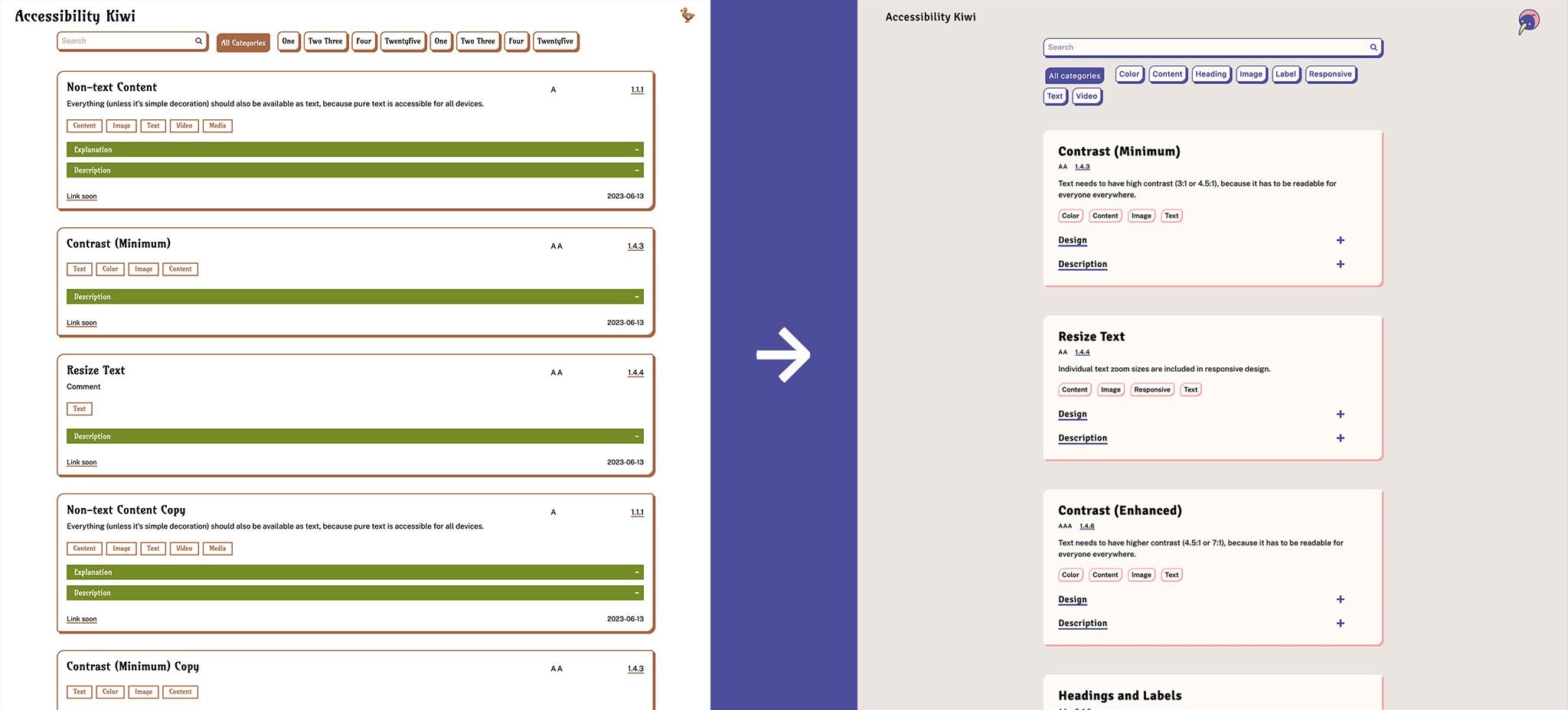1568x710 pixels.
Task: Click the round purple kiwi logo
Action: (x=1528, y=21)
